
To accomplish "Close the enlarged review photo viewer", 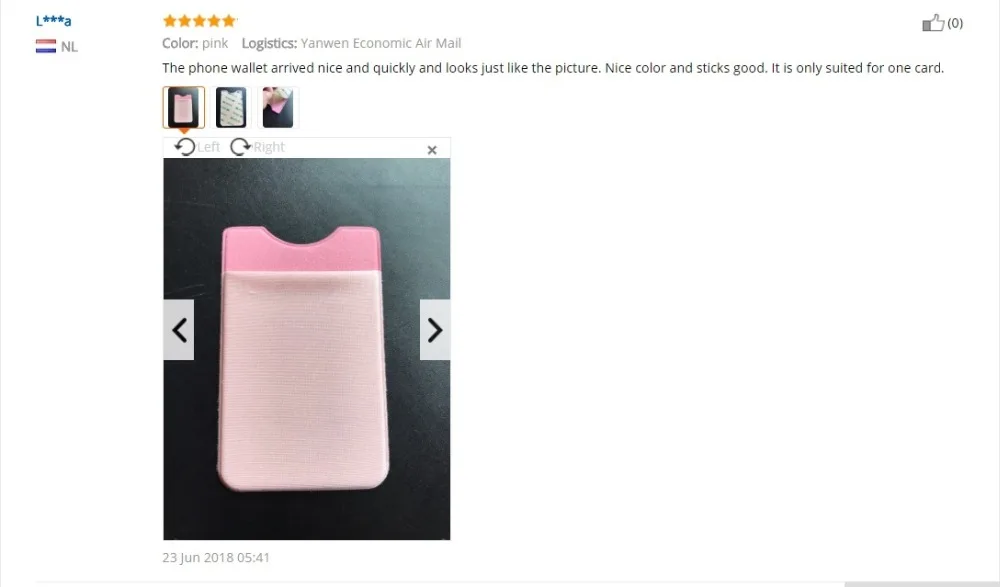I will (432, 150).
